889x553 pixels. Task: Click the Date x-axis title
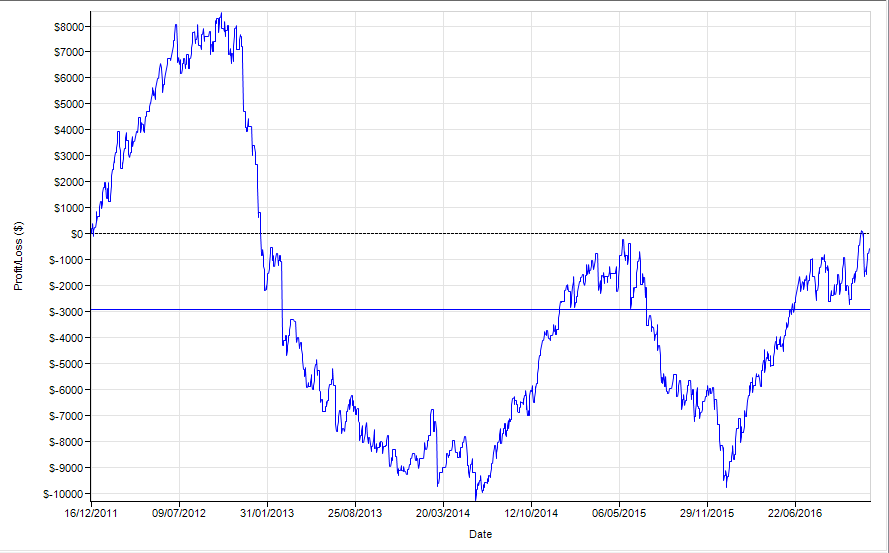coord(481,534)
